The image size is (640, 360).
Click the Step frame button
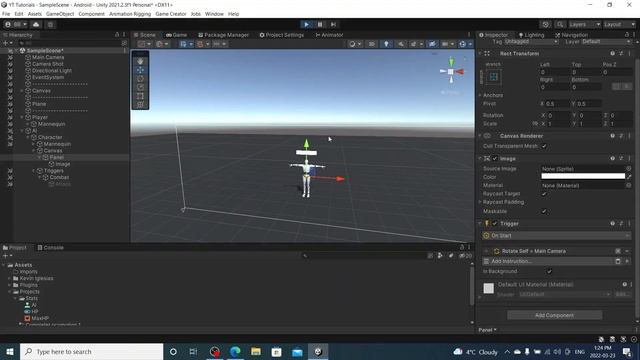coord(333,24)
